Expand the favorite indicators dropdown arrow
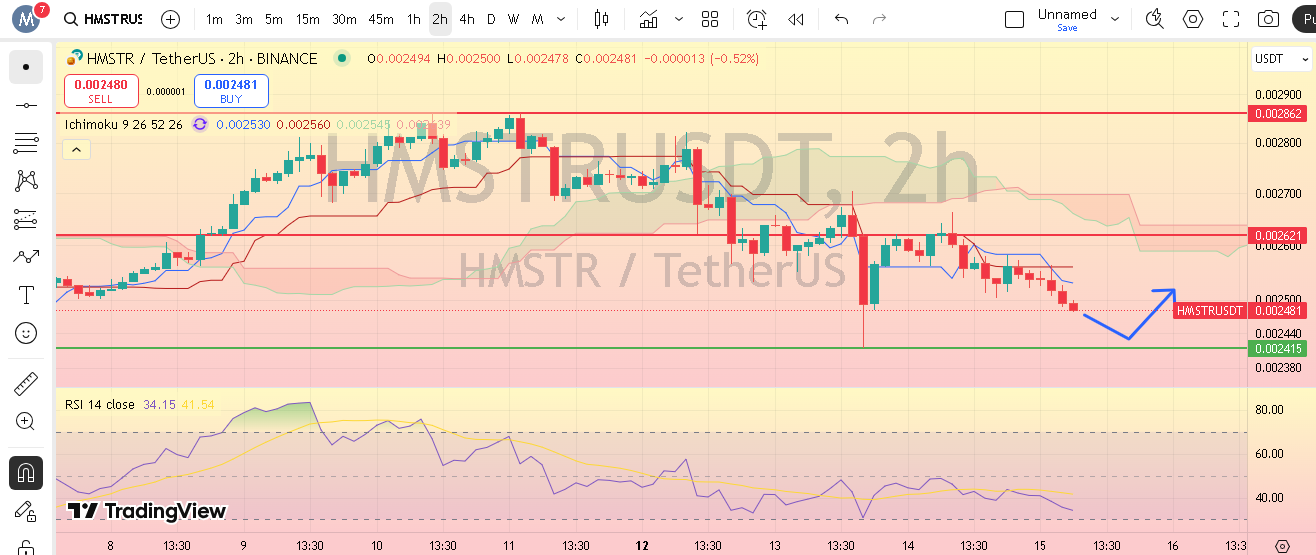Viewport: 1316px width, 555px height. tap(680, 19)
